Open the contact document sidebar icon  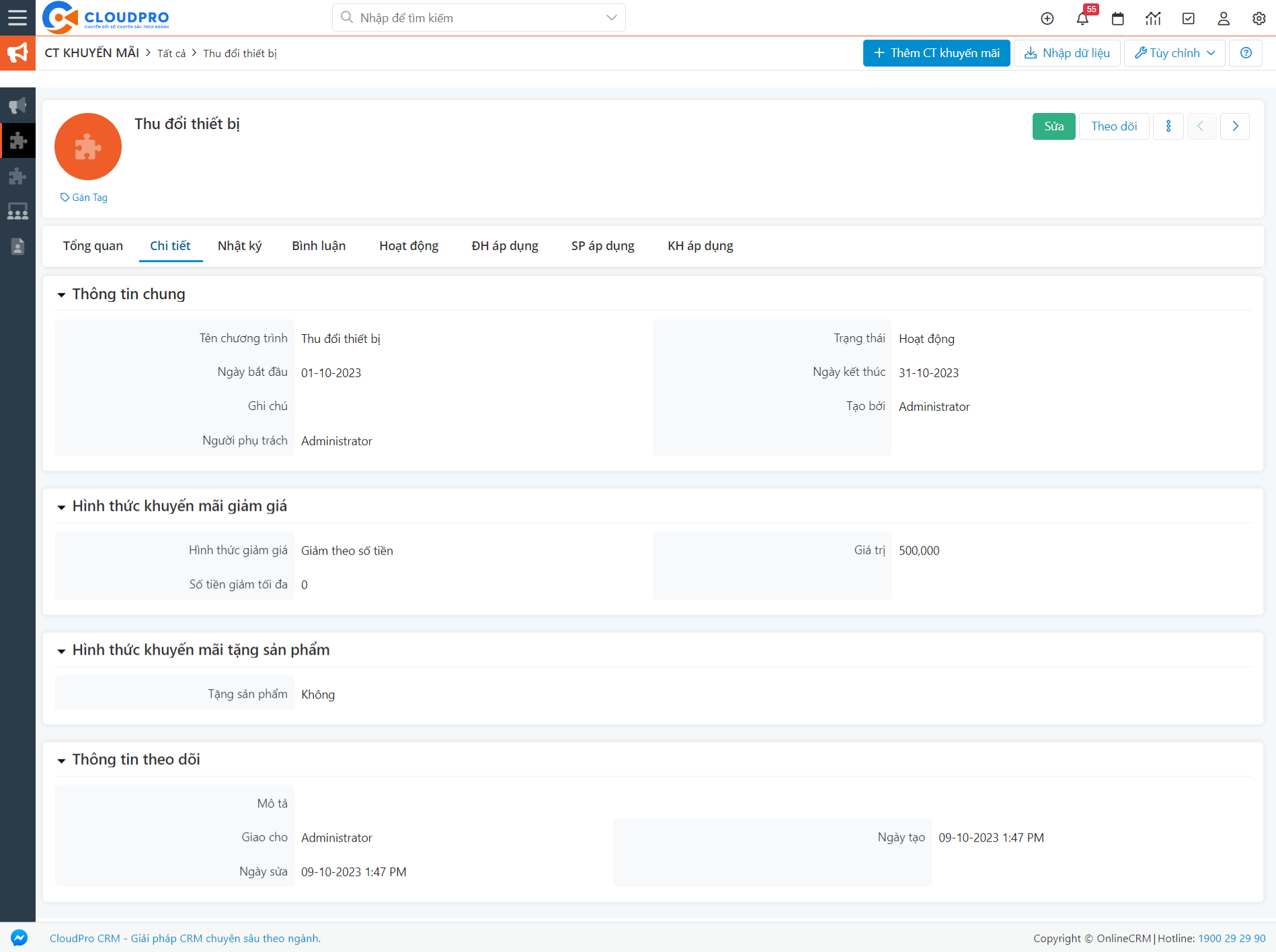(17, 247)
